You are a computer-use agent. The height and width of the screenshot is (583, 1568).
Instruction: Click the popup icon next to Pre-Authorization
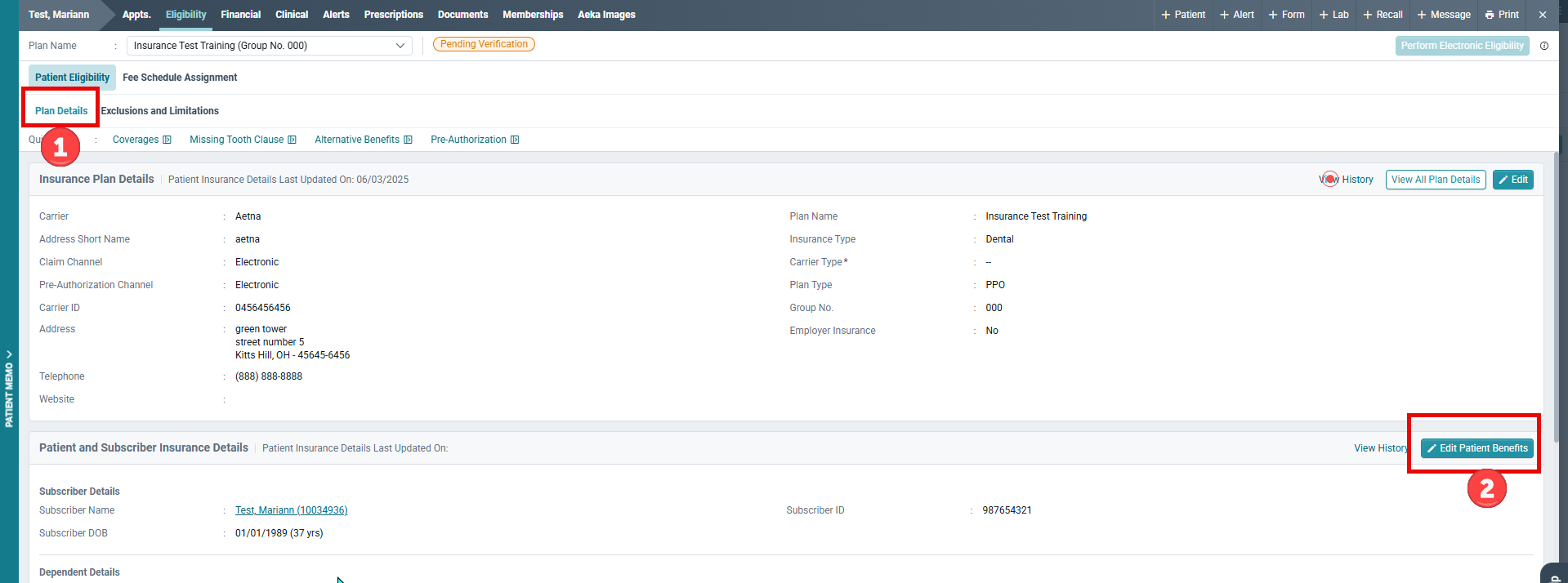pos(515,140)
